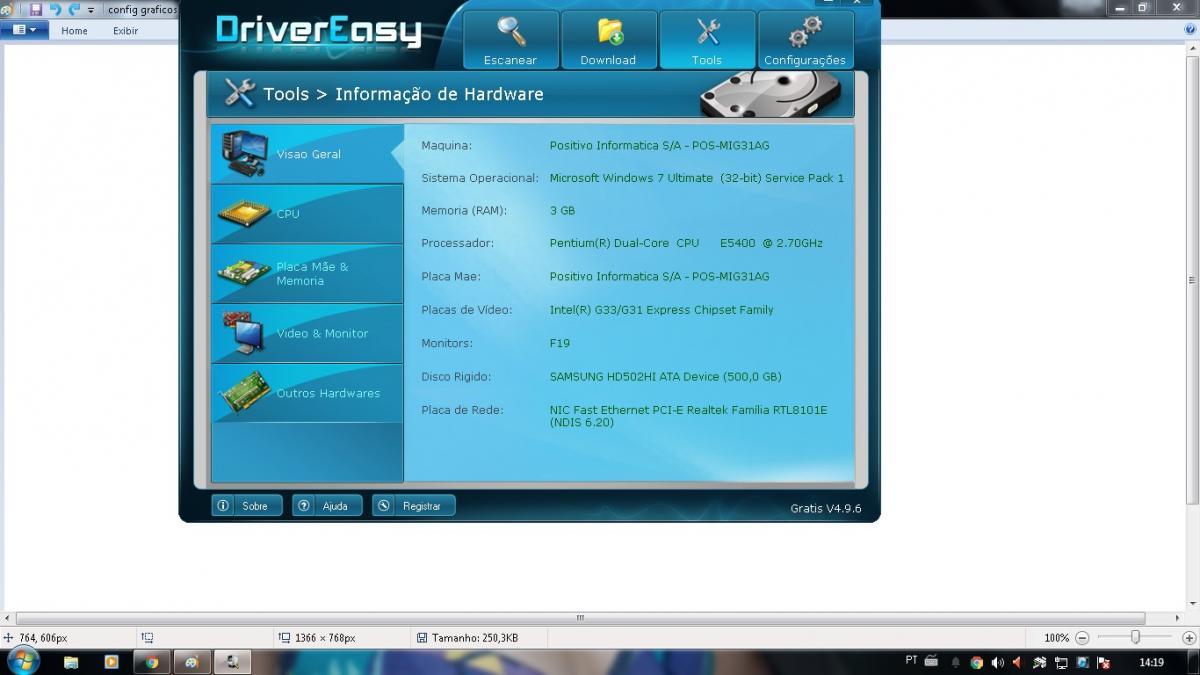This screenshot has width=1200, height=675.
Task: Click the Paint zoom out minus button
Action: click(1082, 637)
